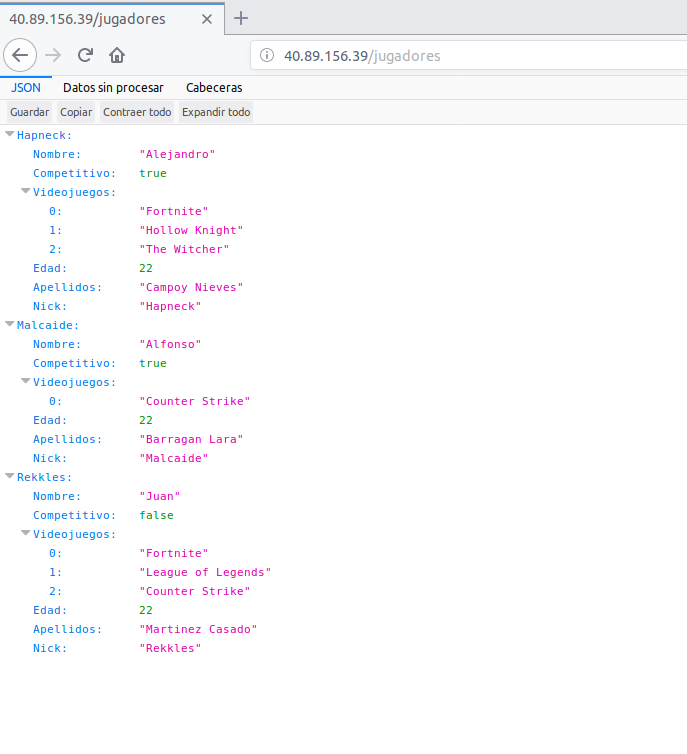Collapse the Hapneck node
Screen dimensions: 687x754
coord(10,134)
